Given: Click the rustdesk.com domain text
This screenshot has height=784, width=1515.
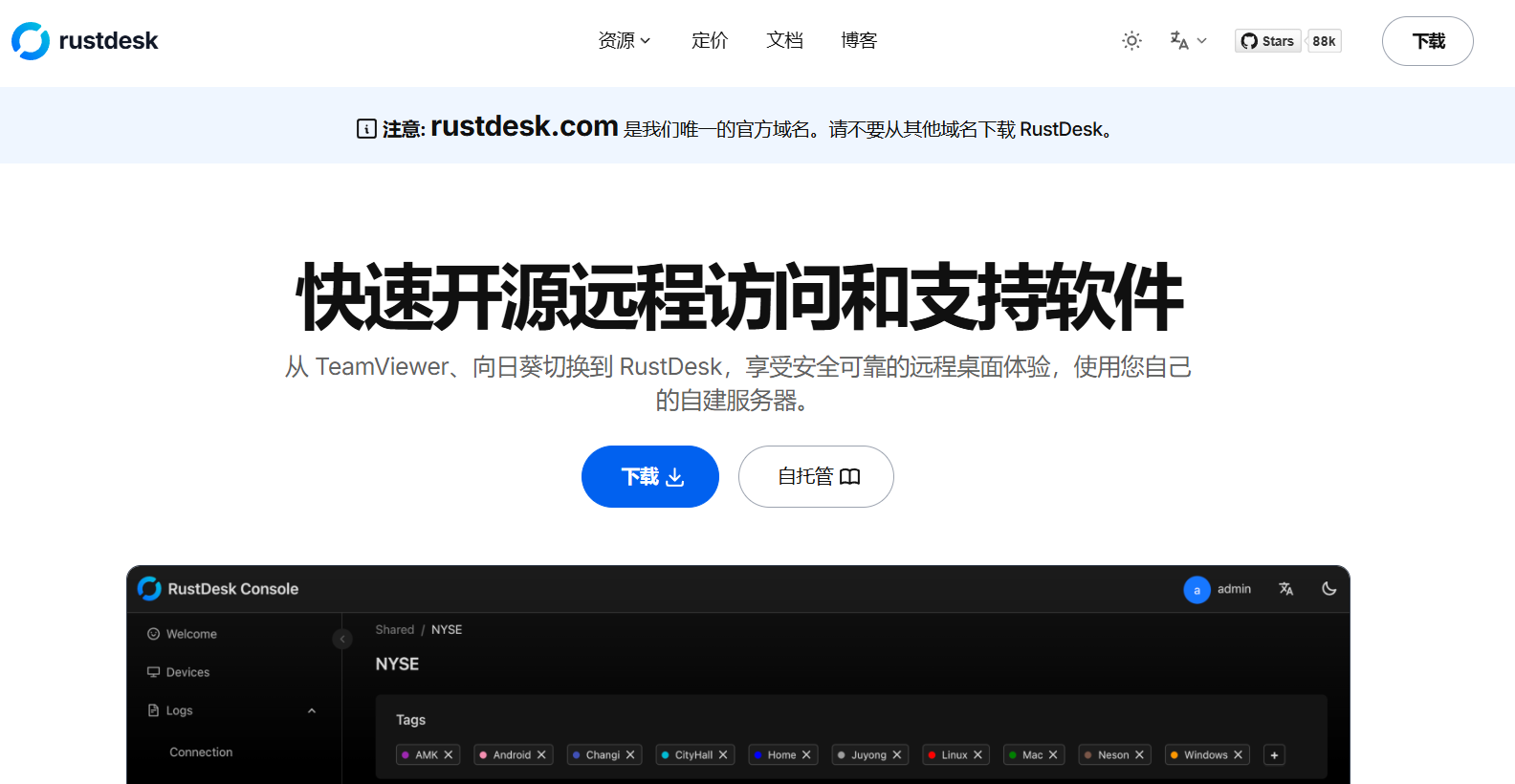Looking at the screenshot, I should coord(524,126).
